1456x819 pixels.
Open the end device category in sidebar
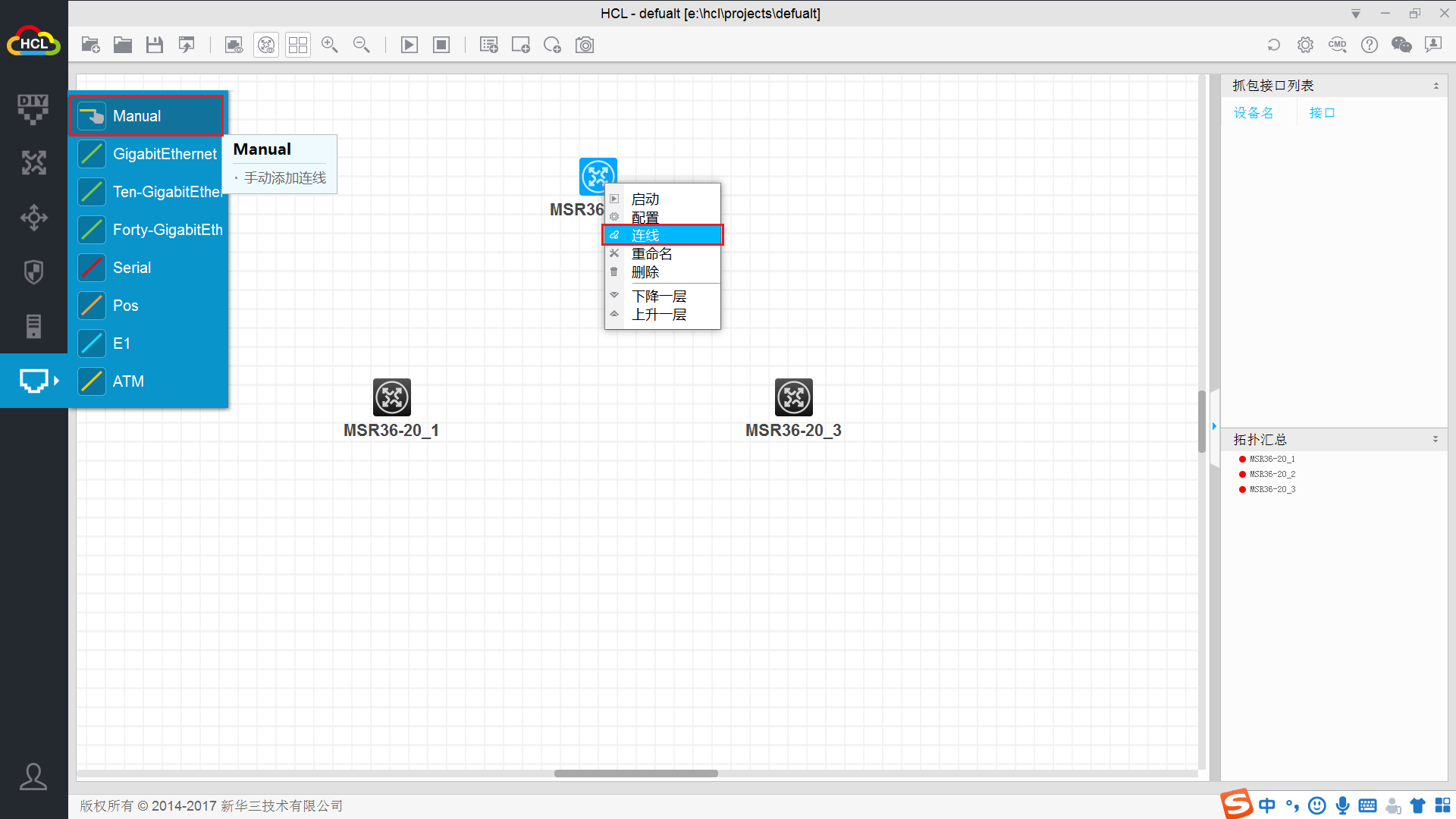(33, 327)
